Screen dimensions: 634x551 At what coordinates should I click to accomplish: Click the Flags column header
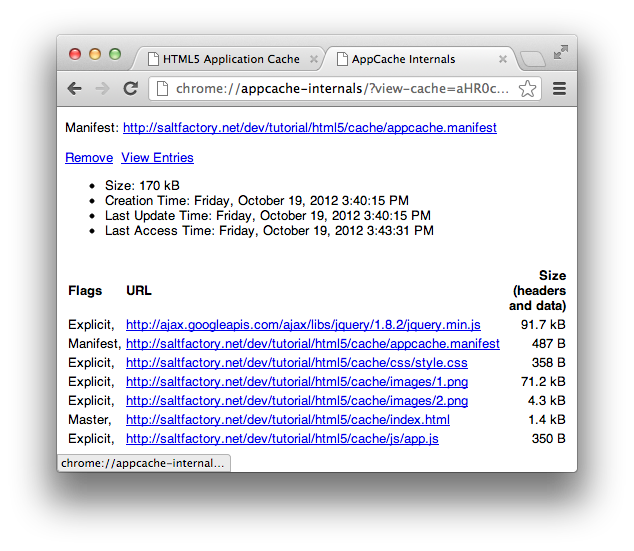pyautogui.click(x=85, y=291)
